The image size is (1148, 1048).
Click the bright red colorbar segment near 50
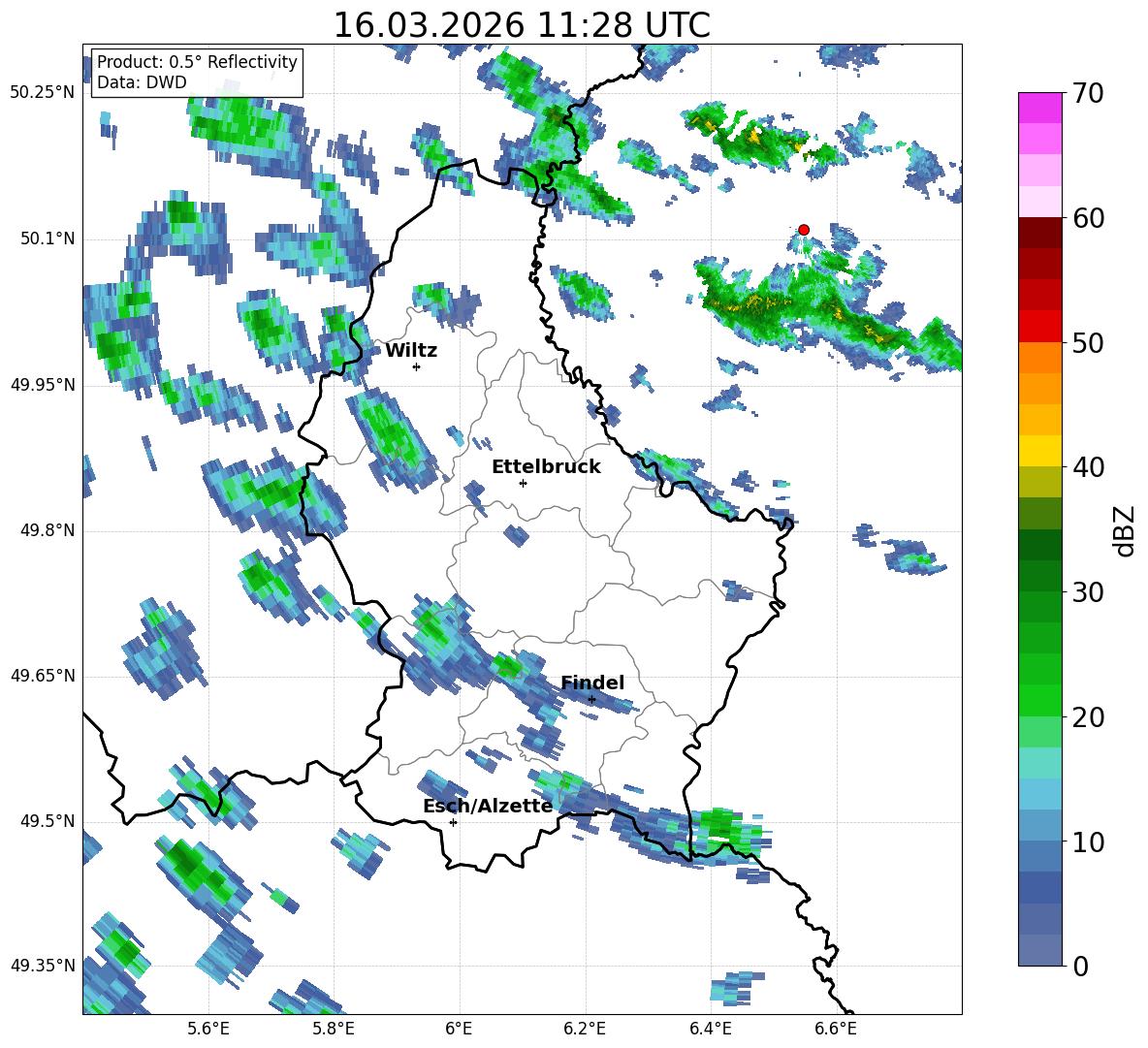coord(1039,327)
